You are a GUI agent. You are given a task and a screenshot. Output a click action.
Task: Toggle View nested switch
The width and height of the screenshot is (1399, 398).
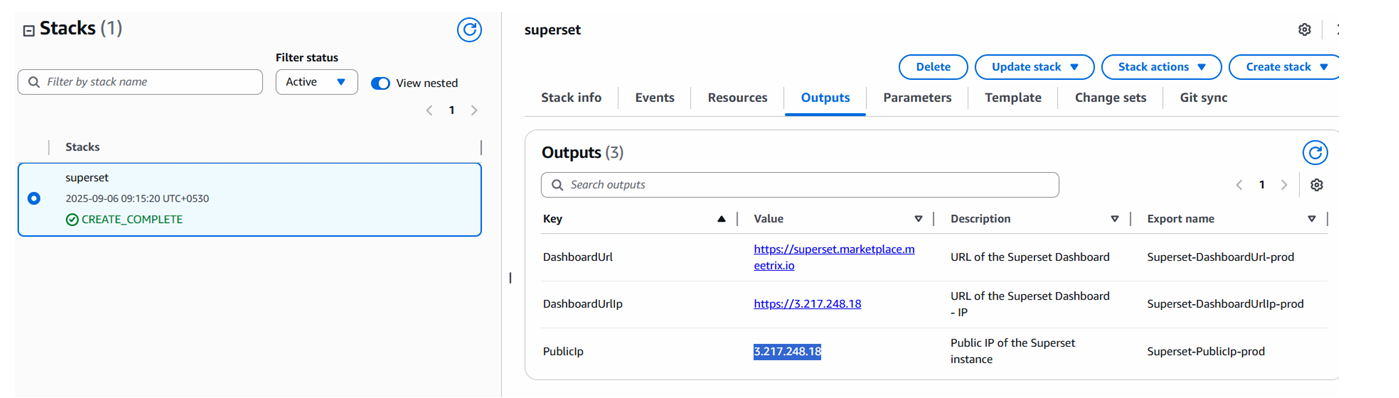[x=380, y=83]
